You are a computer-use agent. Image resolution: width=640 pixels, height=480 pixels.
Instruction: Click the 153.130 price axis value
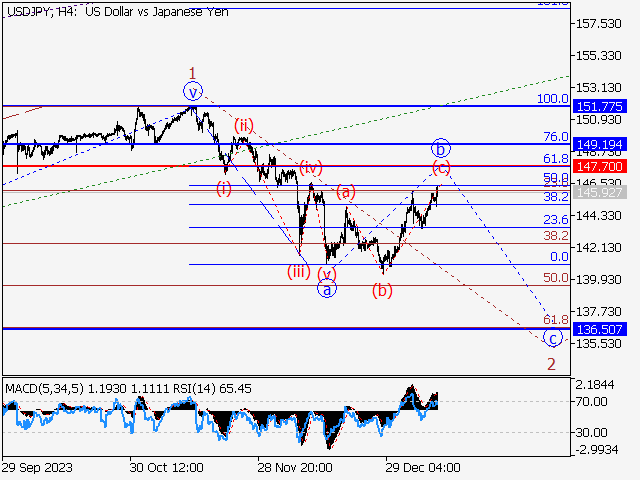pyautogui.click(x=598, y=88)
